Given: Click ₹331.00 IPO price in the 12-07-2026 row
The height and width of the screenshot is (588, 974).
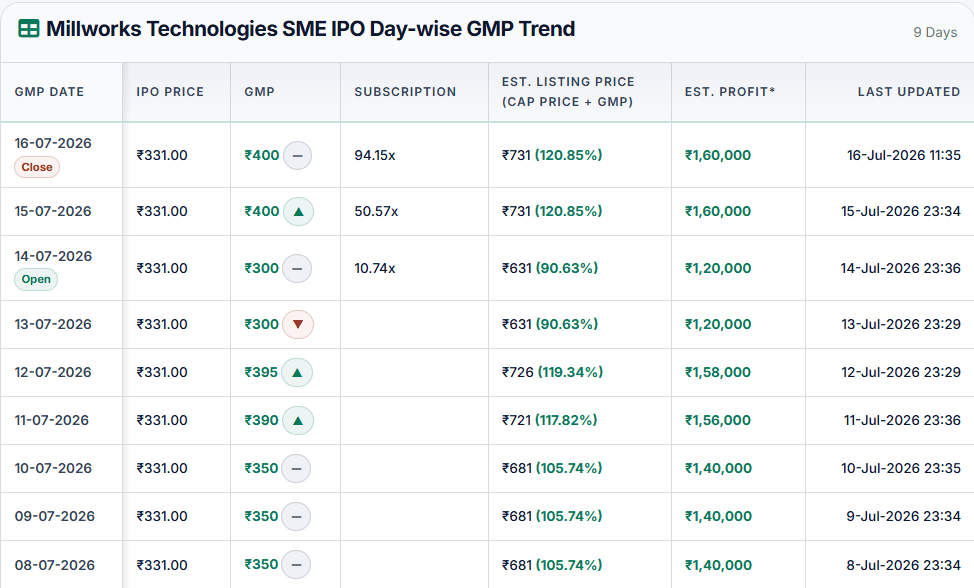Looking at the screenshot, I should point(162,373).
